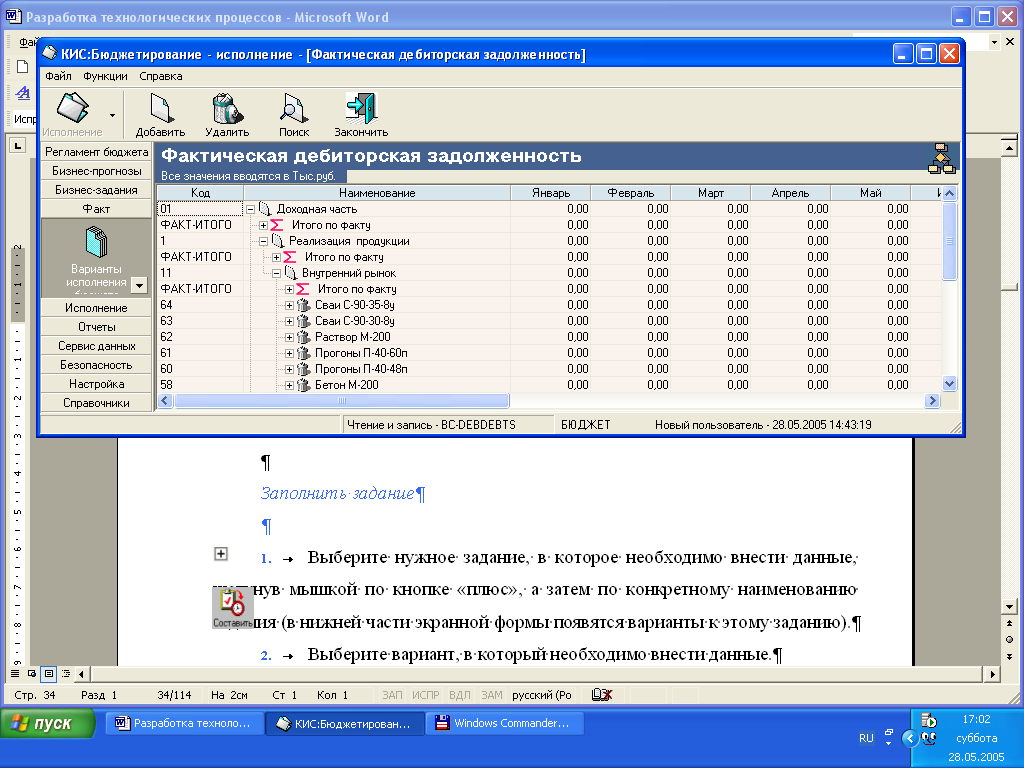Click the Варианты исполнения documents icon

96,242
